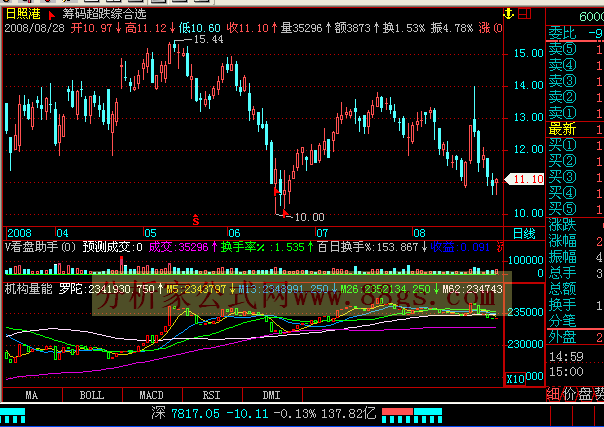604x427 pixels.
Task: Click the X10 scale button
Action: [x=515, y=378]
